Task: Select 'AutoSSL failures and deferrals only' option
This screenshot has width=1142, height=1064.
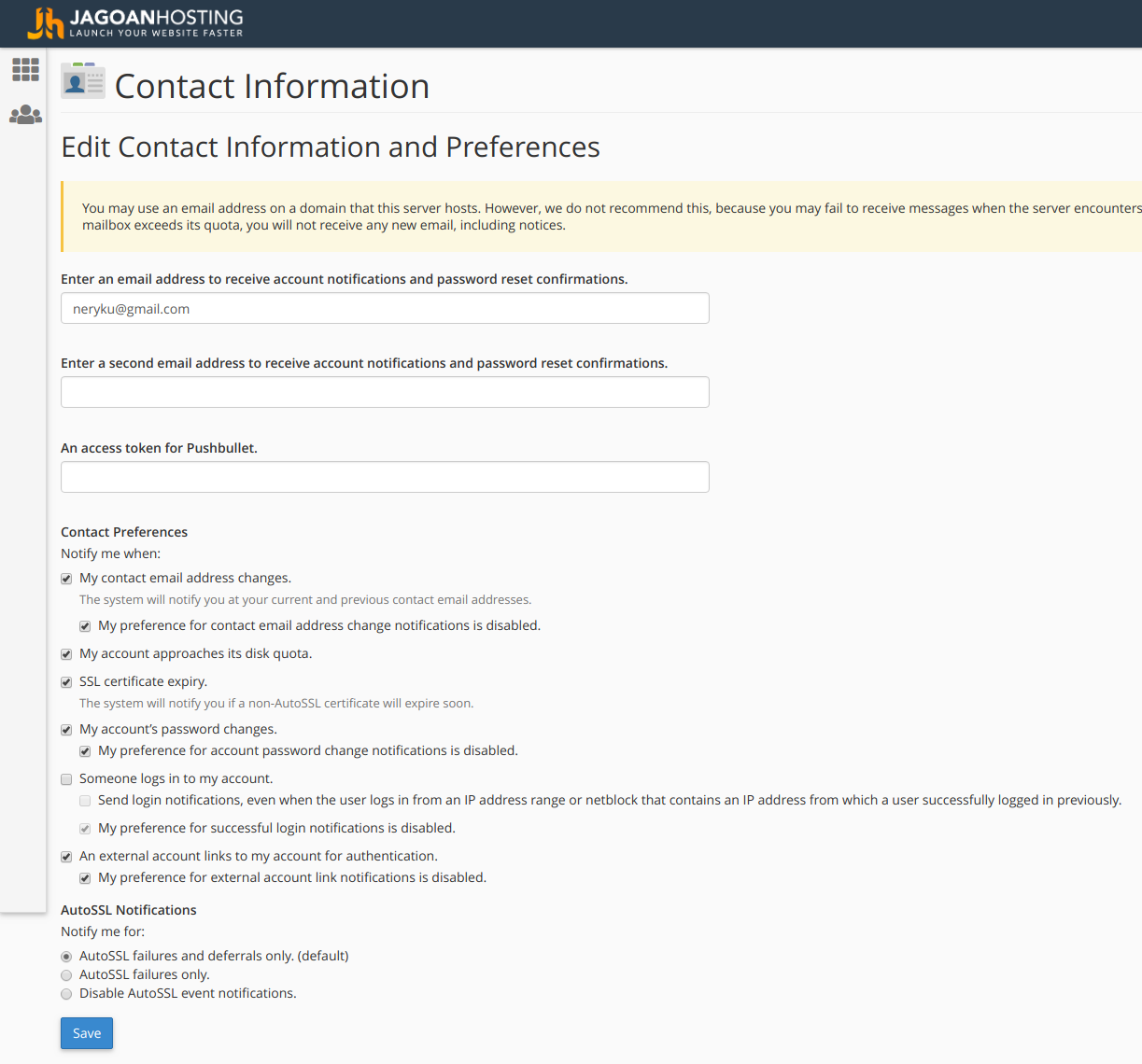Action: tap(66, 957)
